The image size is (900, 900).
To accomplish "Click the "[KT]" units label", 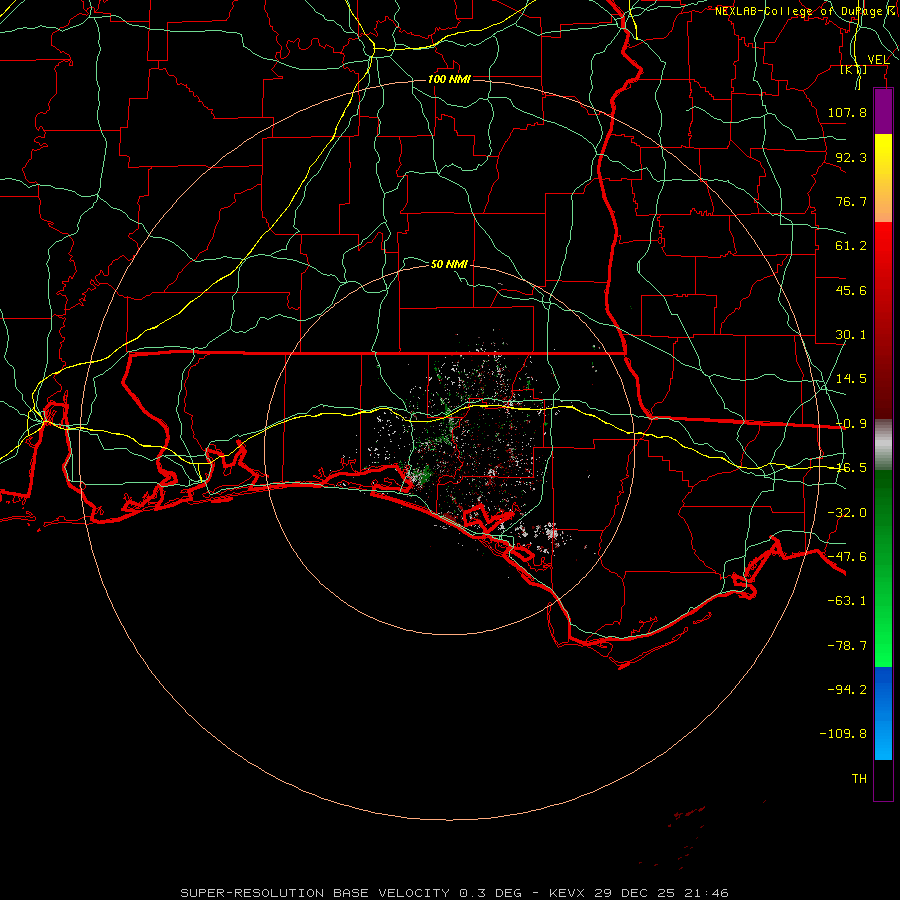I will click(x=854, y=70).
